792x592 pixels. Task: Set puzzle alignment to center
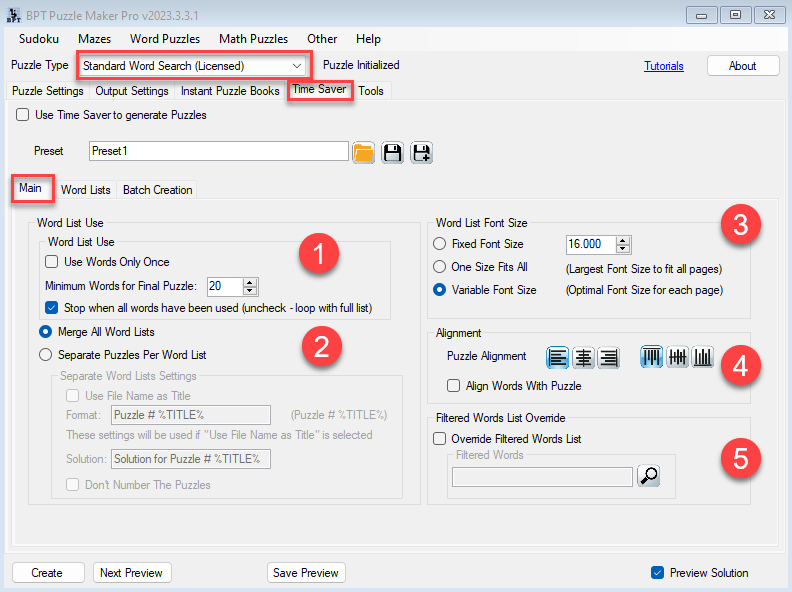pos(583,358)
